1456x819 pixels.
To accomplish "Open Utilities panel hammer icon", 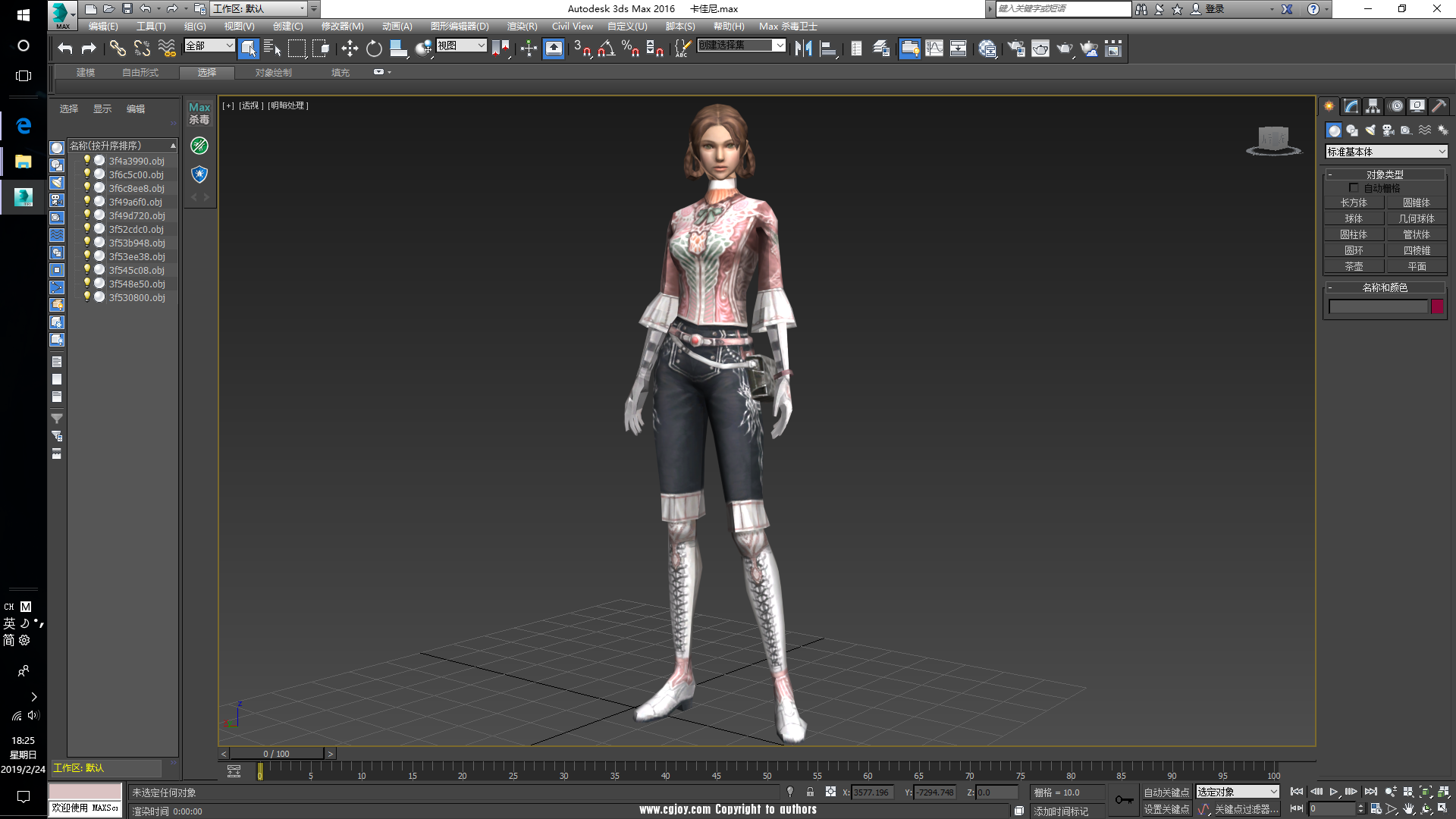I will coord(1439,106).
